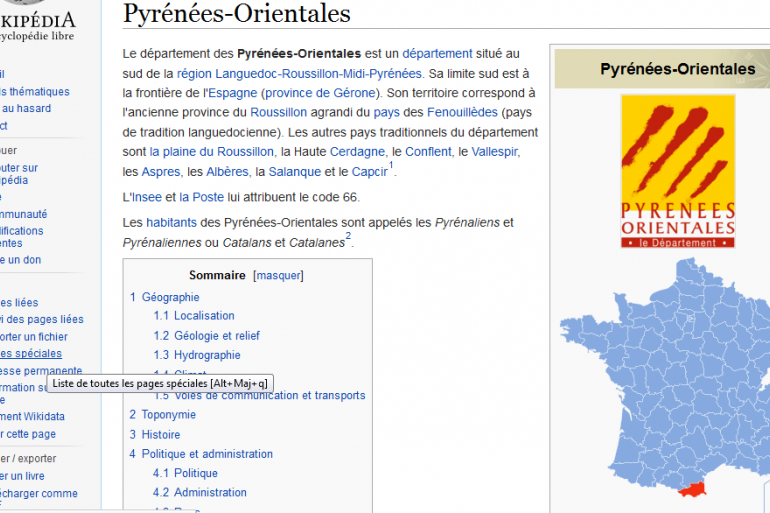Open the 'habitants' link
The height and width of the screenshot is (513, 770).
pyautogui.click(x=171, y=222)
